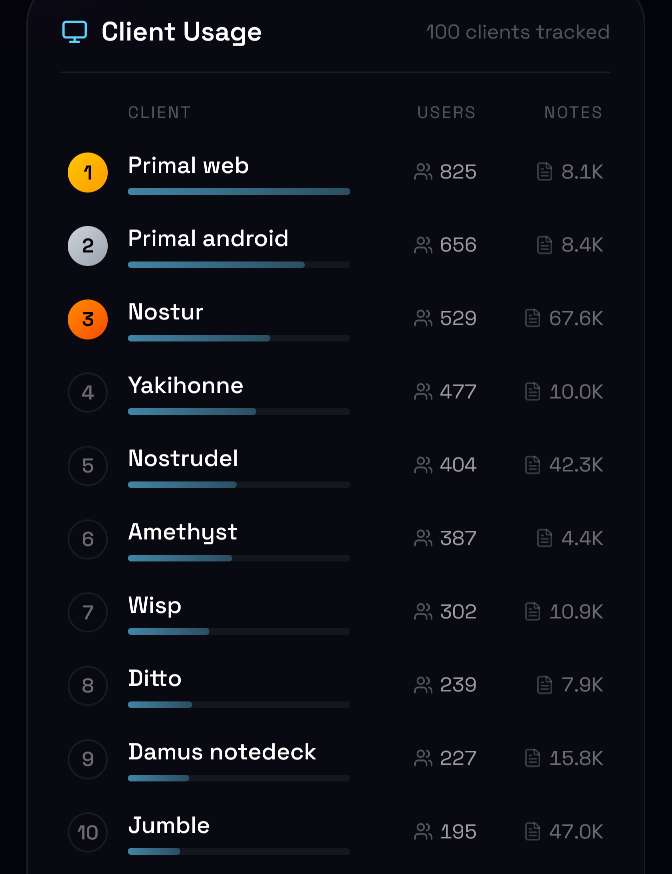Screen dimensions: 672x874
Task: Select the Amethyst client name
Action: click(182, 532)
